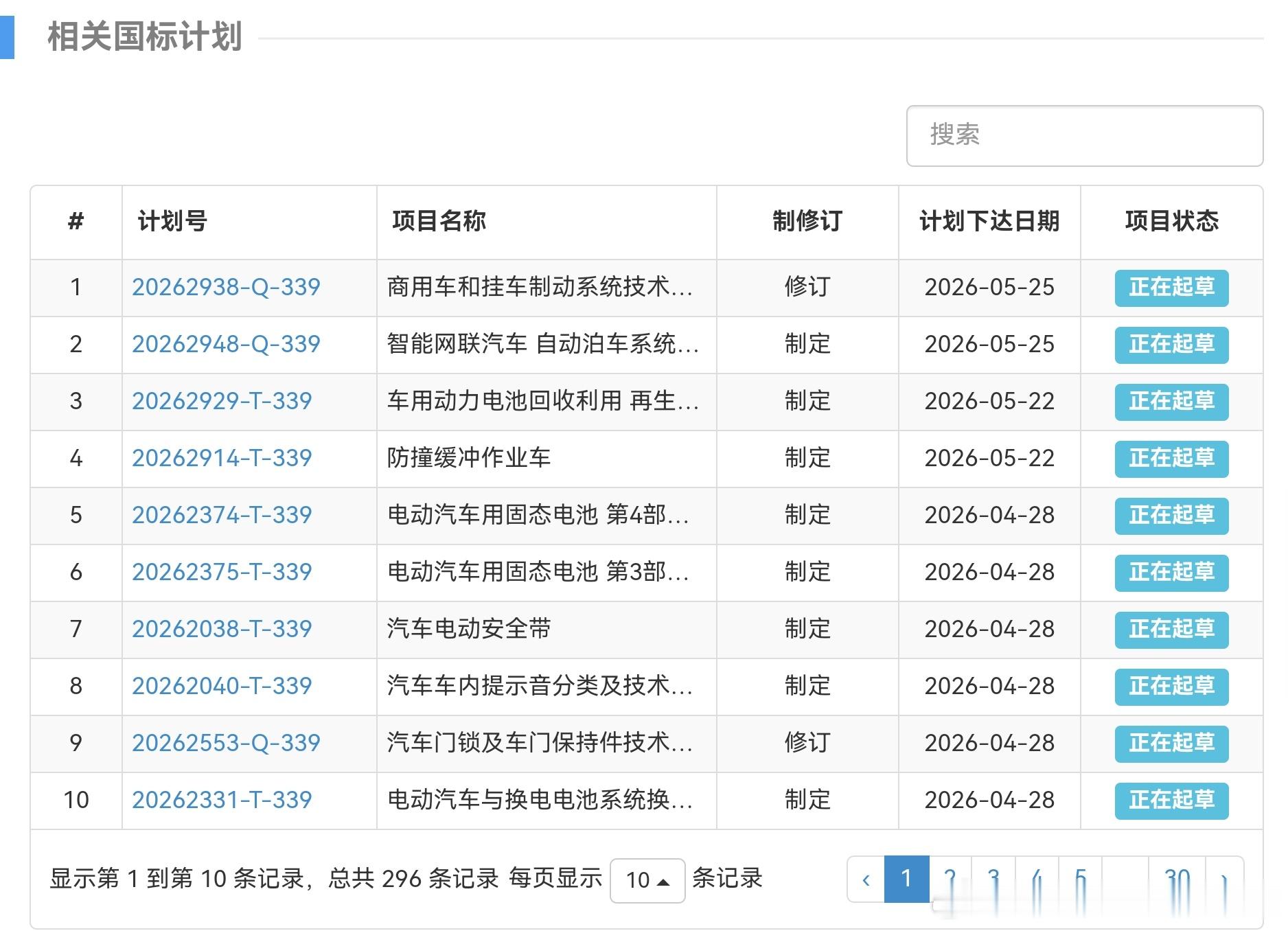
Task: Click date 2026-05-22 for 20262929-T-339
Action: pyautogui.click(x=989, y=401)
